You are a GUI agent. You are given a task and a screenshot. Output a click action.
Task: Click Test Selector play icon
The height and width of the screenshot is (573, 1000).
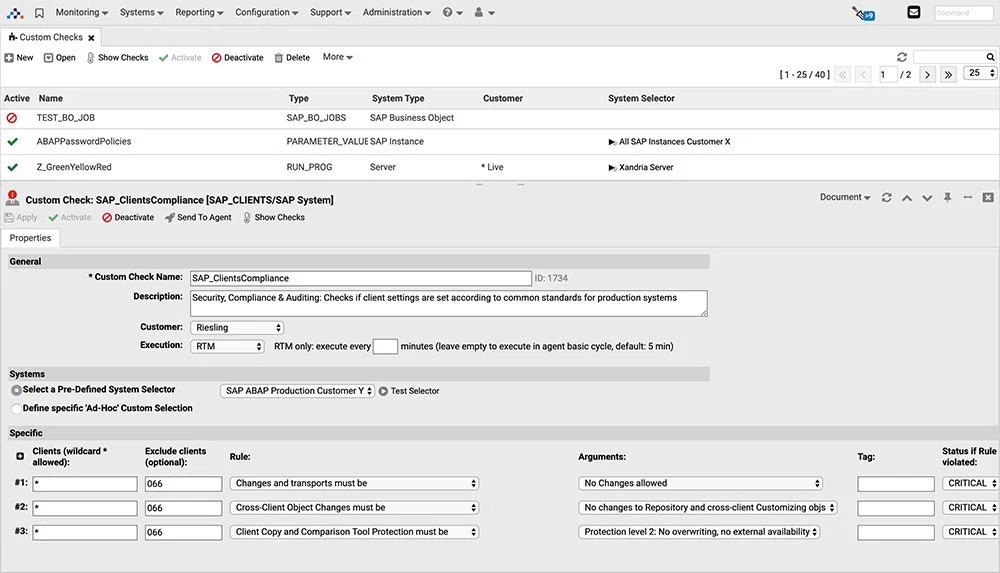pos(383,391)
